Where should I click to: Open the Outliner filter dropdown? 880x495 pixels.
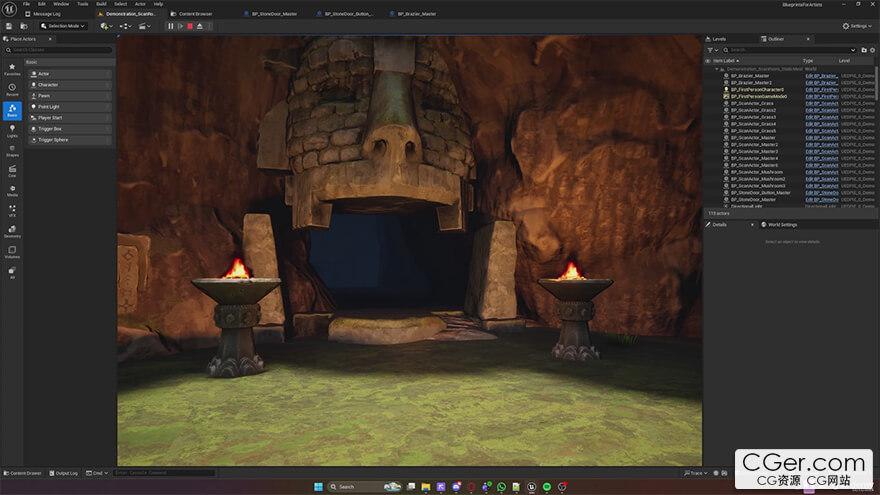click(x=711, y=49)
